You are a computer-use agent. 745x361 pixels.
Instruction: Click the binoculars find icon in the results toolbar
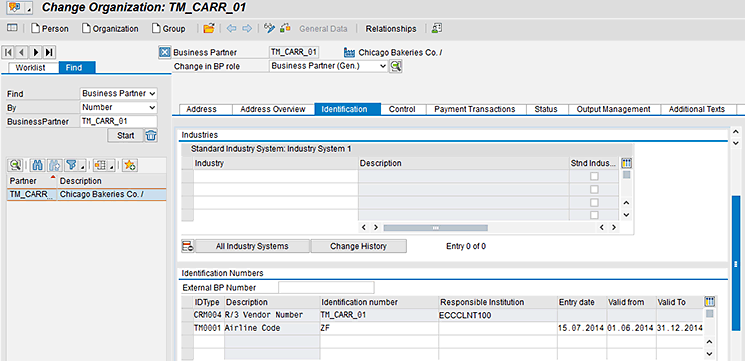pyautogui.click(x=38, y=165)
